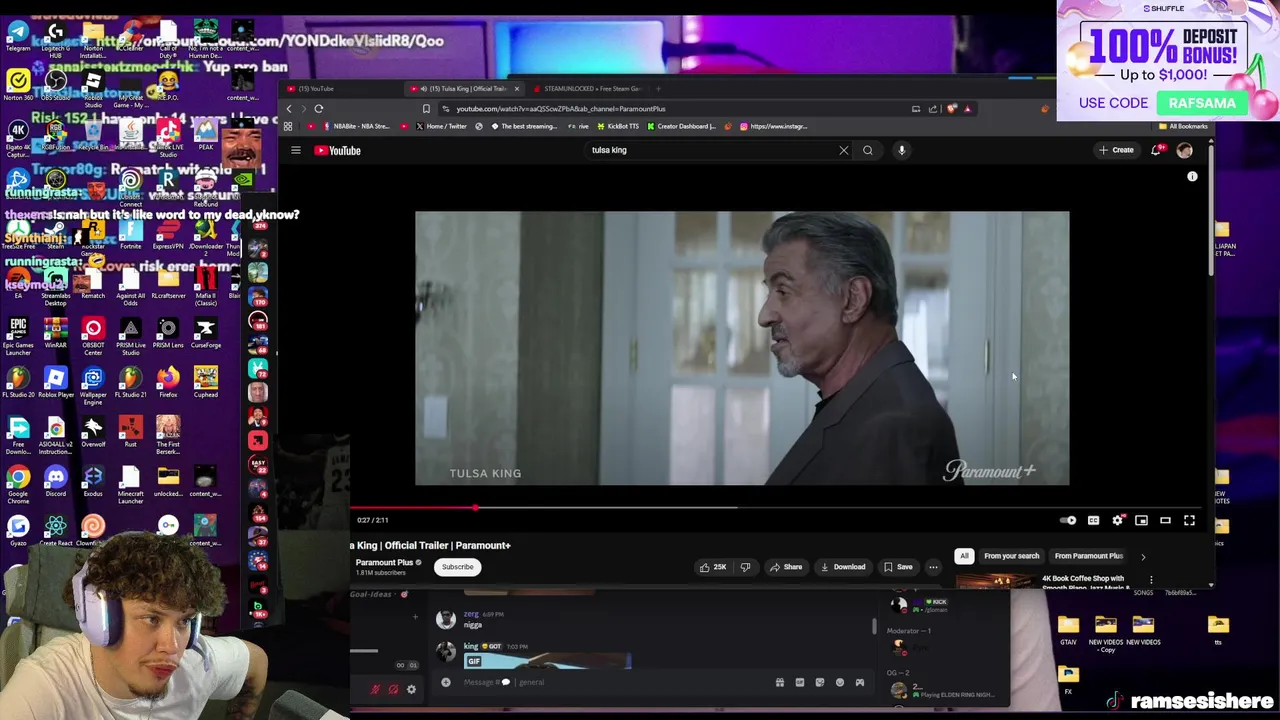The width and height of the screenshot is (1280, 720).
Task: Switch to theater mode
Action: [1165, 520]
